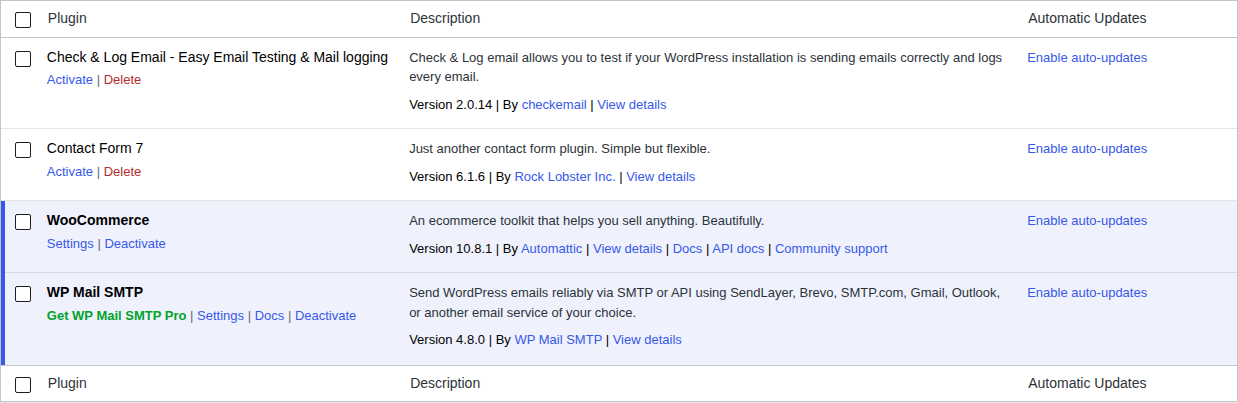This screenshot has width=1238, height=403.
Task: Open WooCommerce Community support
Action: tap(831, 249)
